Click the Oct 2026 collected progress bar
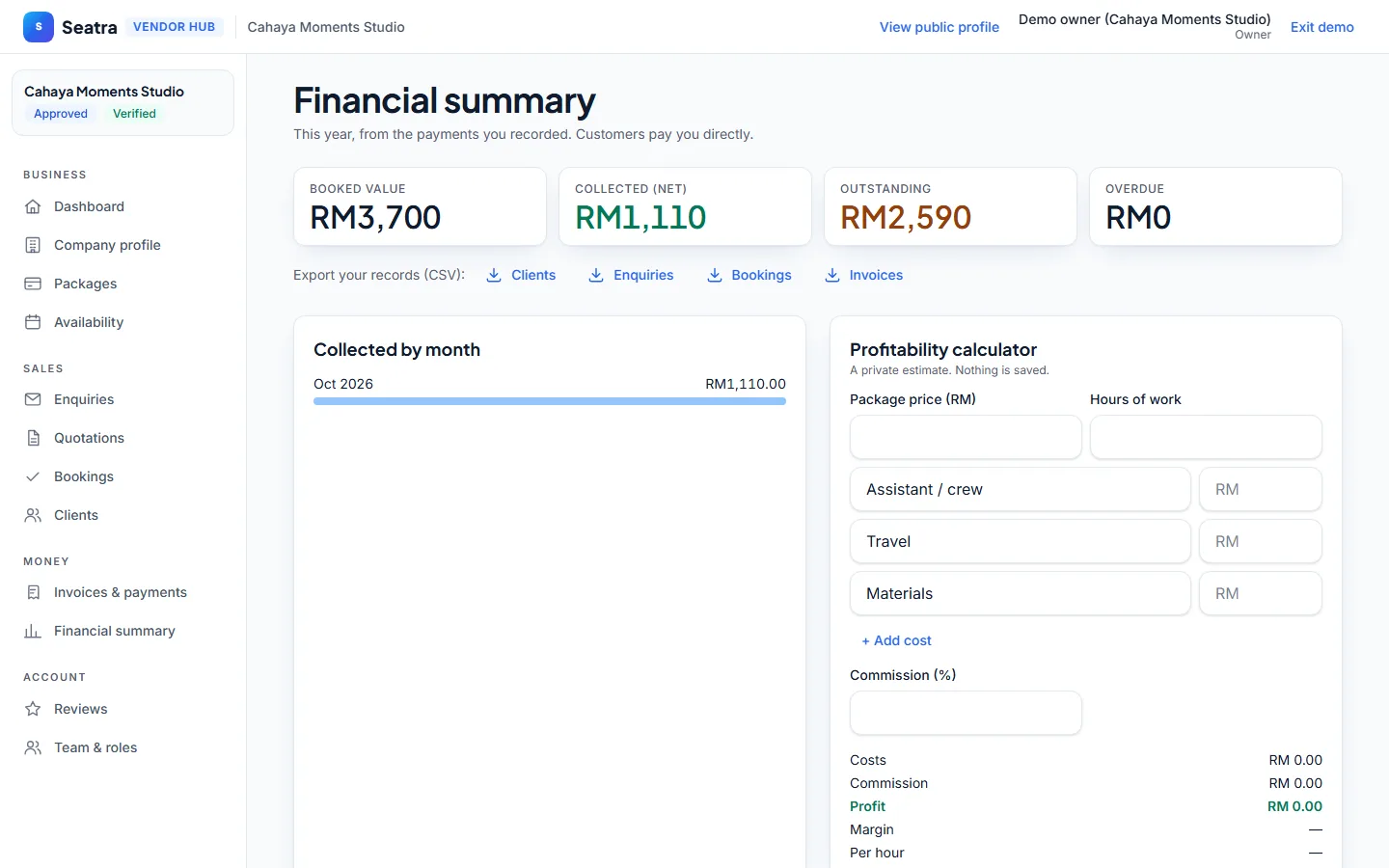The image size is (1389, 868). [x=550, y=401]
